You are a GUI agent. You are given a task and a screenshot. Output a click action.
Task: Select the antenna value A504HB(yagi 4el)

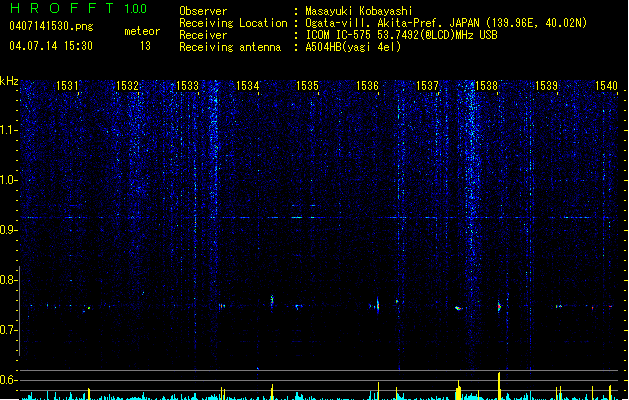click(x=353, y=47)
